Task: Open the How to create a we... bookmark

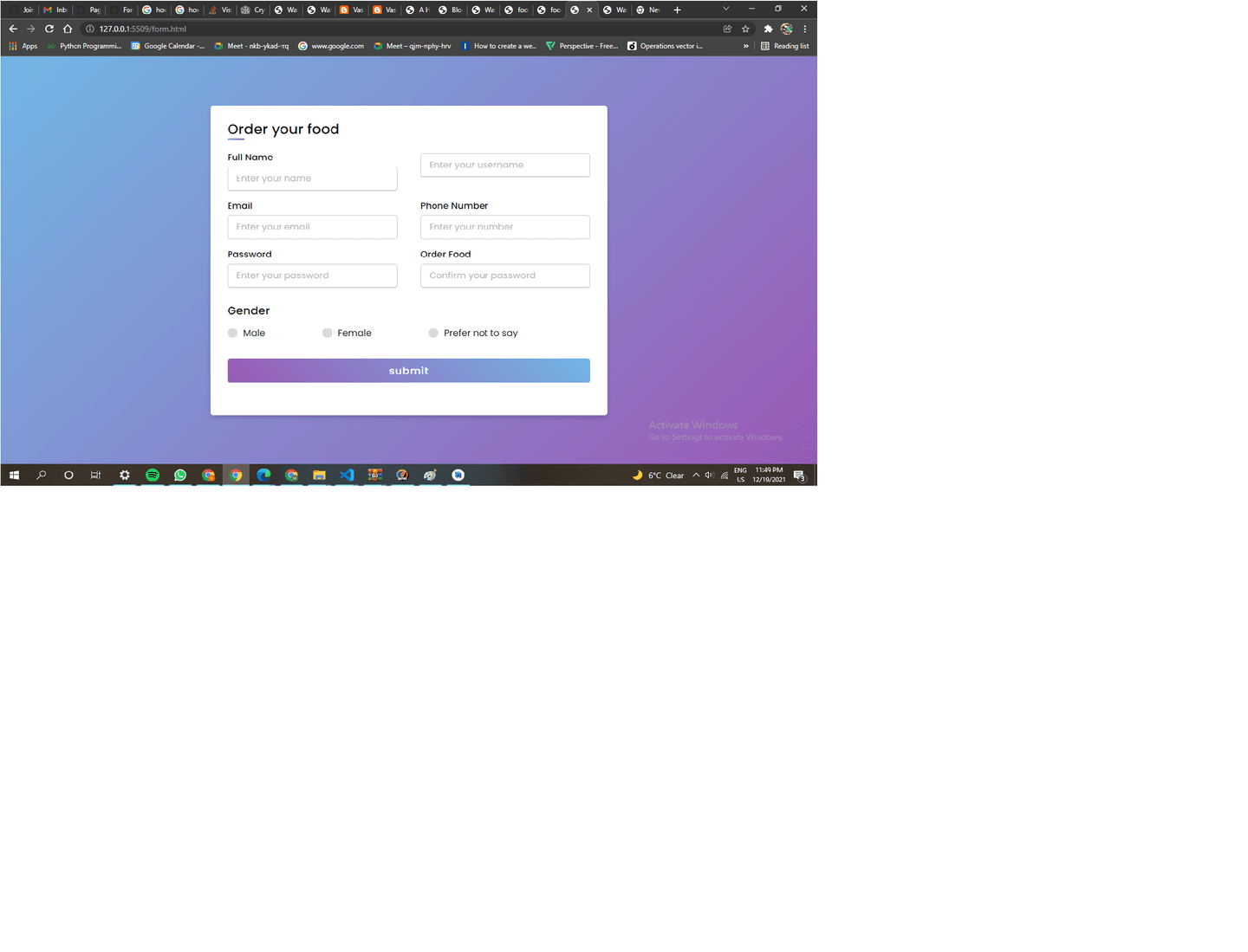Action: (x=499, y=46)
